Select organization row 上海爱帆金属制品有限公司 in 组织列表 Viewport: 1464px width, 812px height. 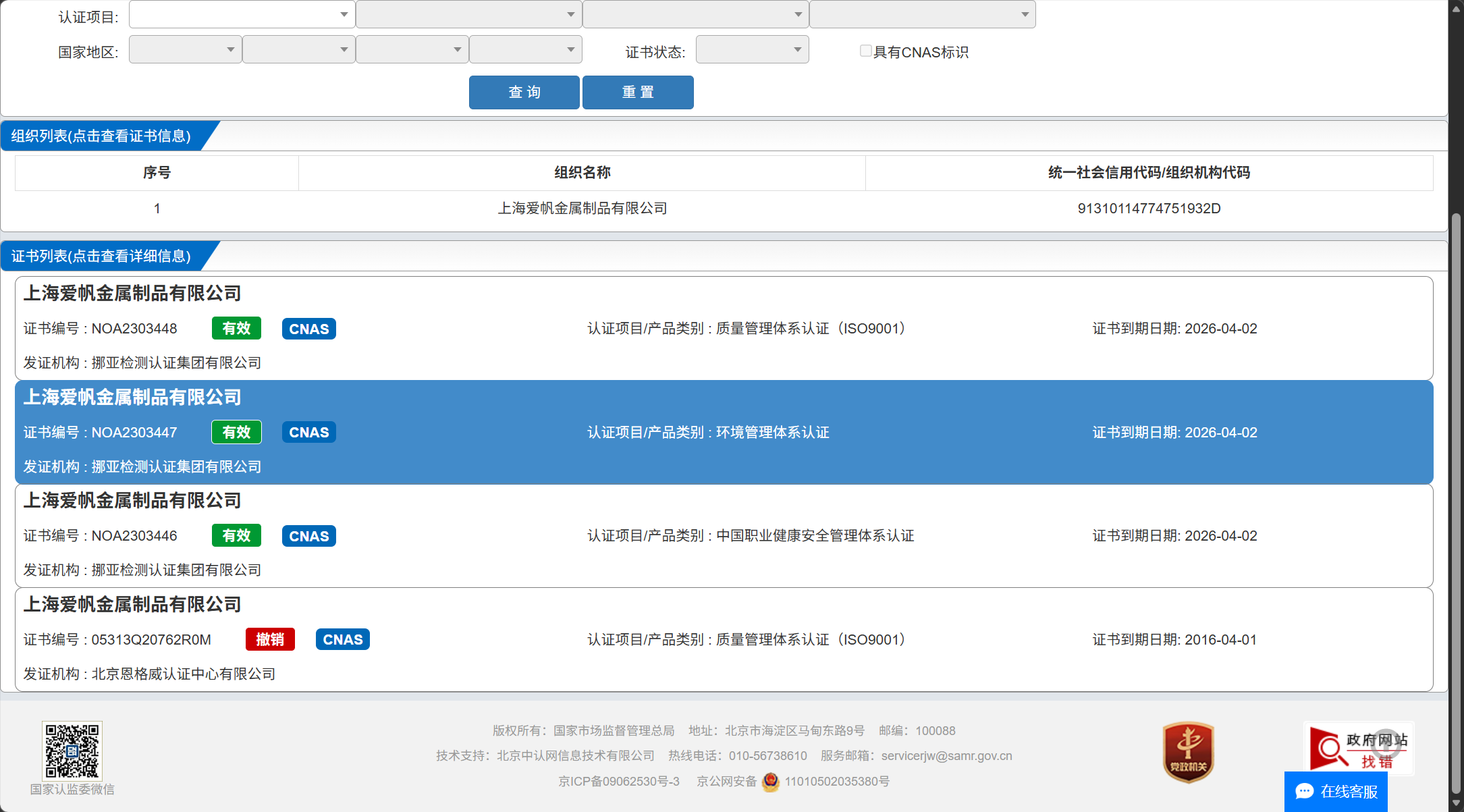pos(582,209)
